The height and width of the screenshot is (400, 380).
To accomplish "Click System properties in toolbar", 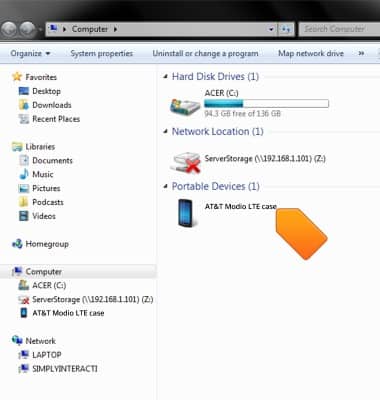I will (102, 53).
